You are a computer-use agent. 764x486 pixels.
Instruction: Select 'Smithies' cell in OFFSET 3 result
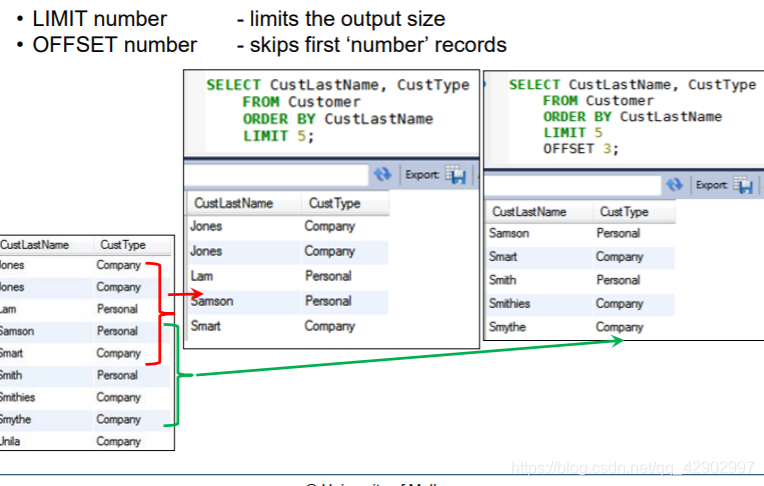(x=509, y=304)
